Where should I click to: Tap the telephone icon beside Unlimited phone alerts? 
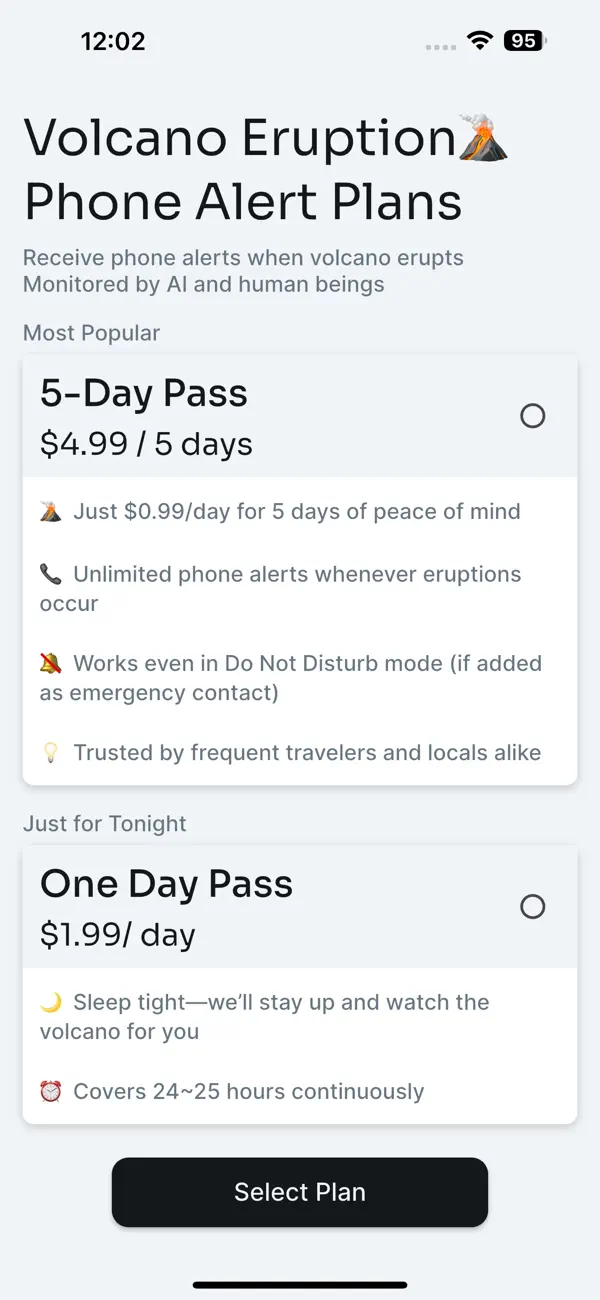[51, 575]
